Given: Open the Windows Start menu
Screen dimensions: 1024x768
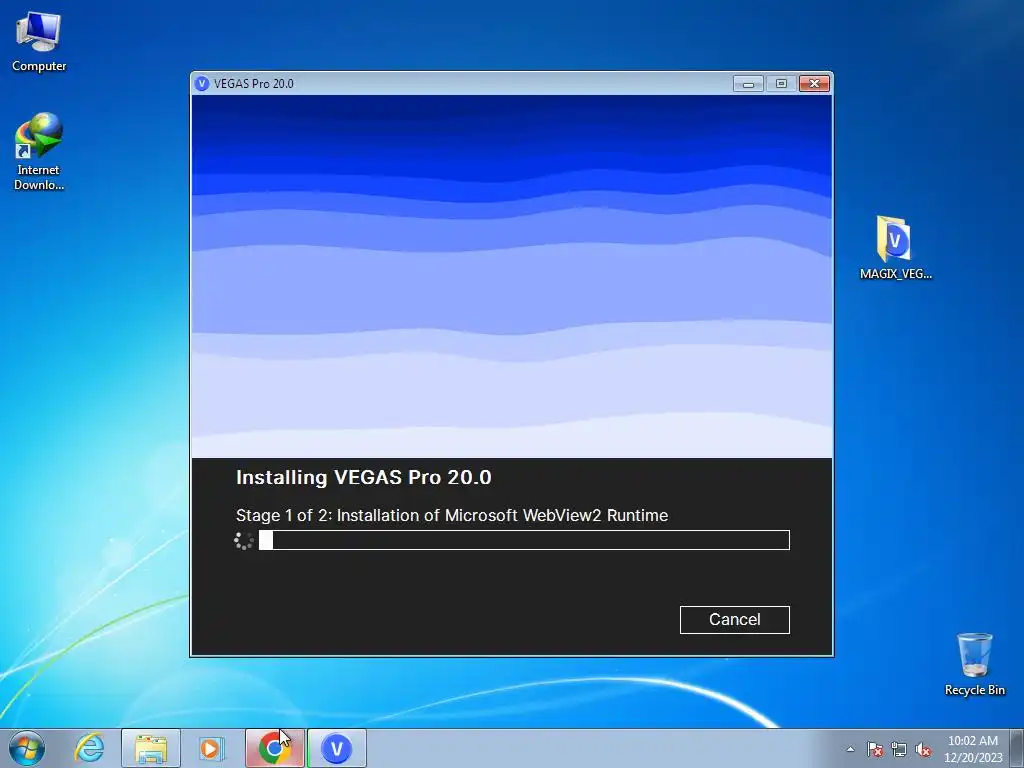Looking at the screenshot, I should click(27, 748).
